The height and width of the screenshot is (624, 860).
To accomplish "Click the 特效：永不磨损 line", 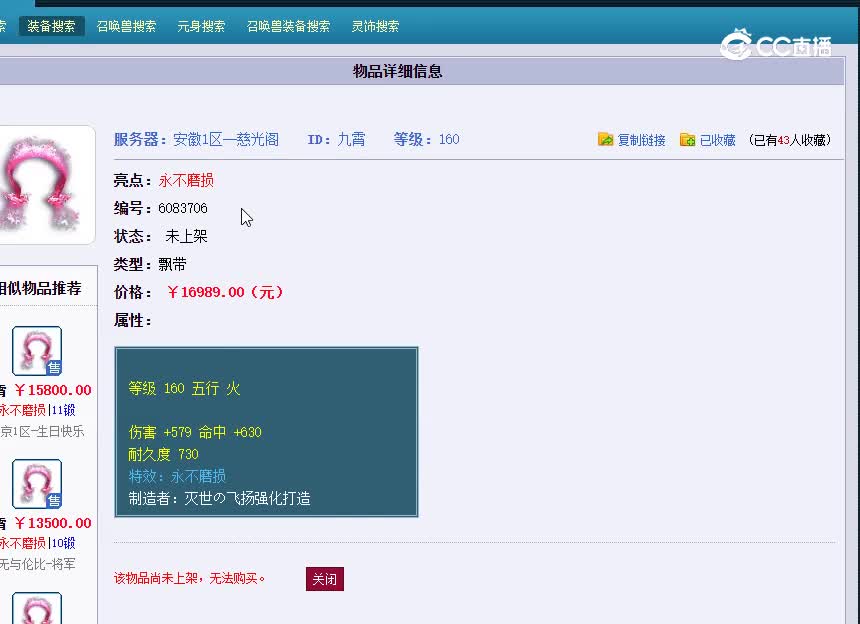I will [x=177, y=476].
